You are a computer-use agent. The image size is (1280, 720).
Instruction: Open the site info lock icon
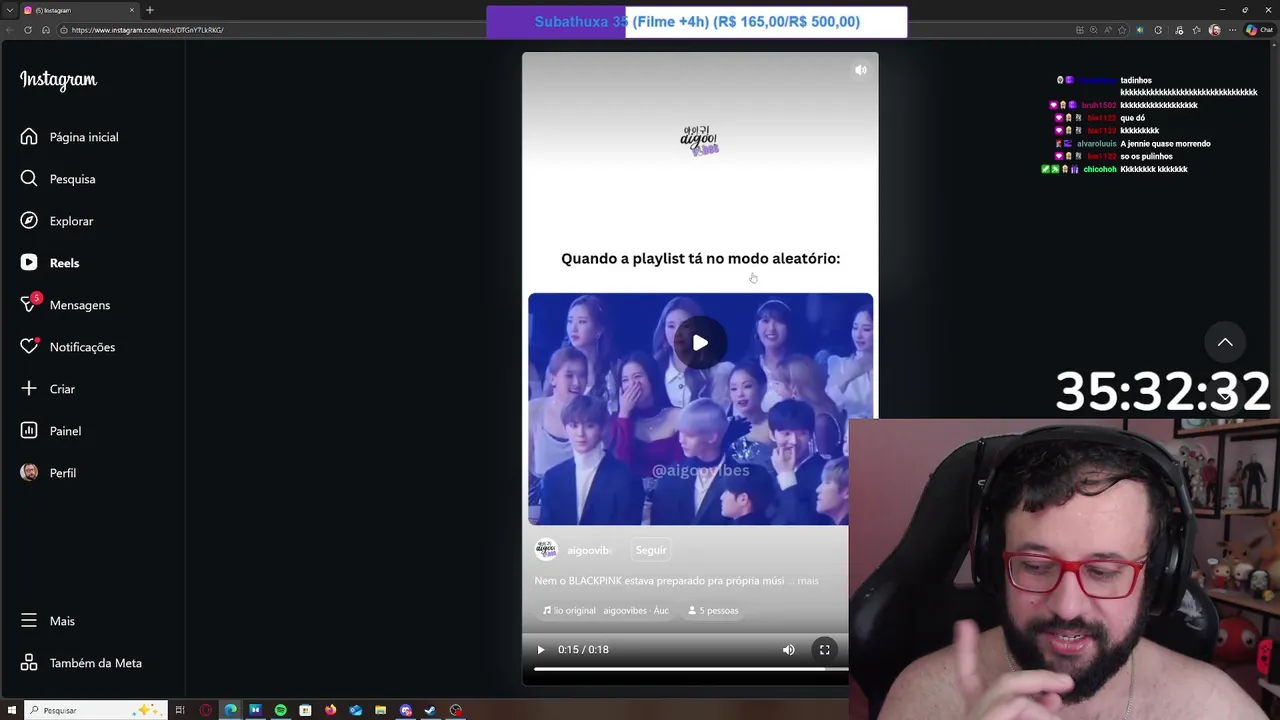pyautogui.click(x=64, y=30)
